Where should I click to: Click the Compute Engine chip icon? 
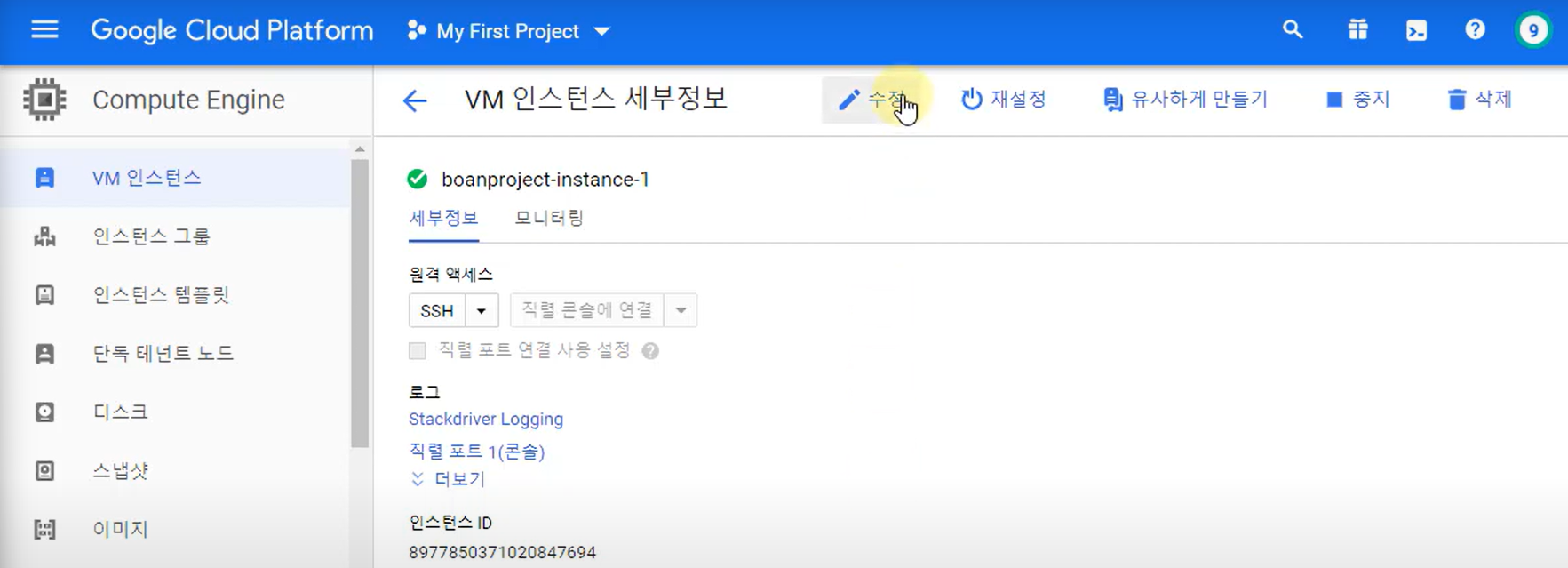(x=44, y=100)
